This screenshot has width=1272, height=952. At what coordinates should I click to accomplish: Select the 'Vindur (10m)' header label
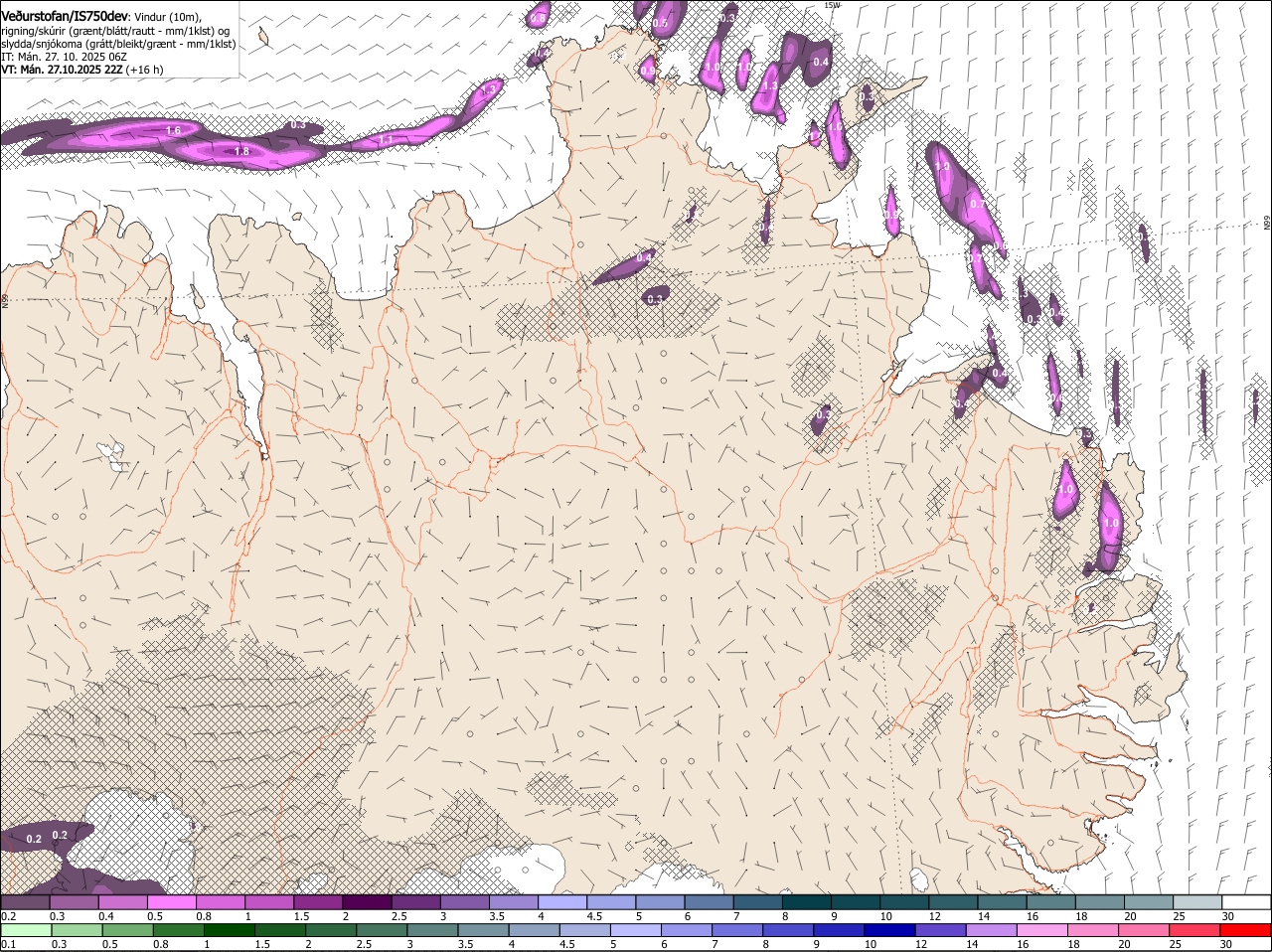tap(168, 17)
